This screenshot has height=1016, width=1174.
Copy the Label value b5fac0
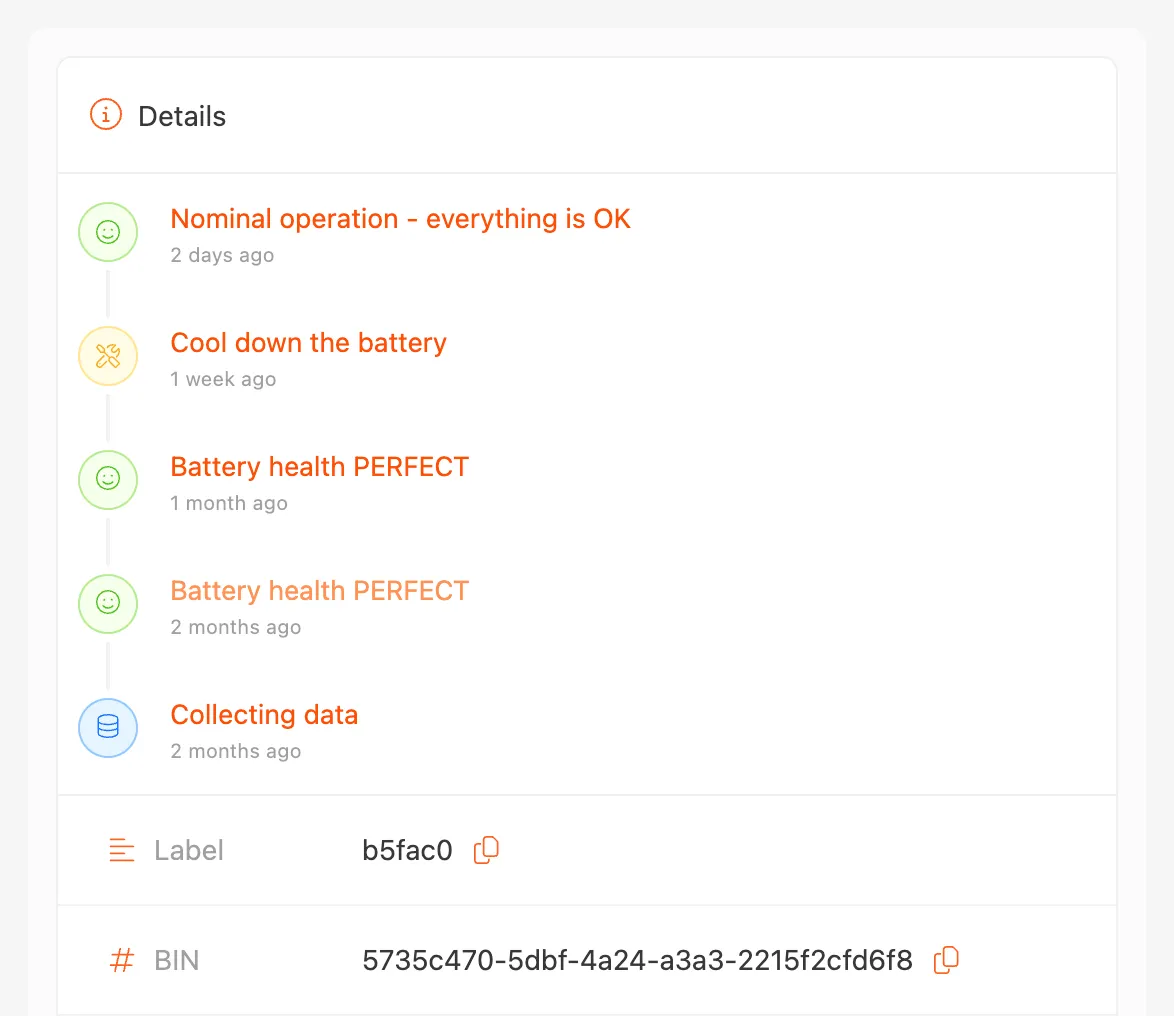486,850
